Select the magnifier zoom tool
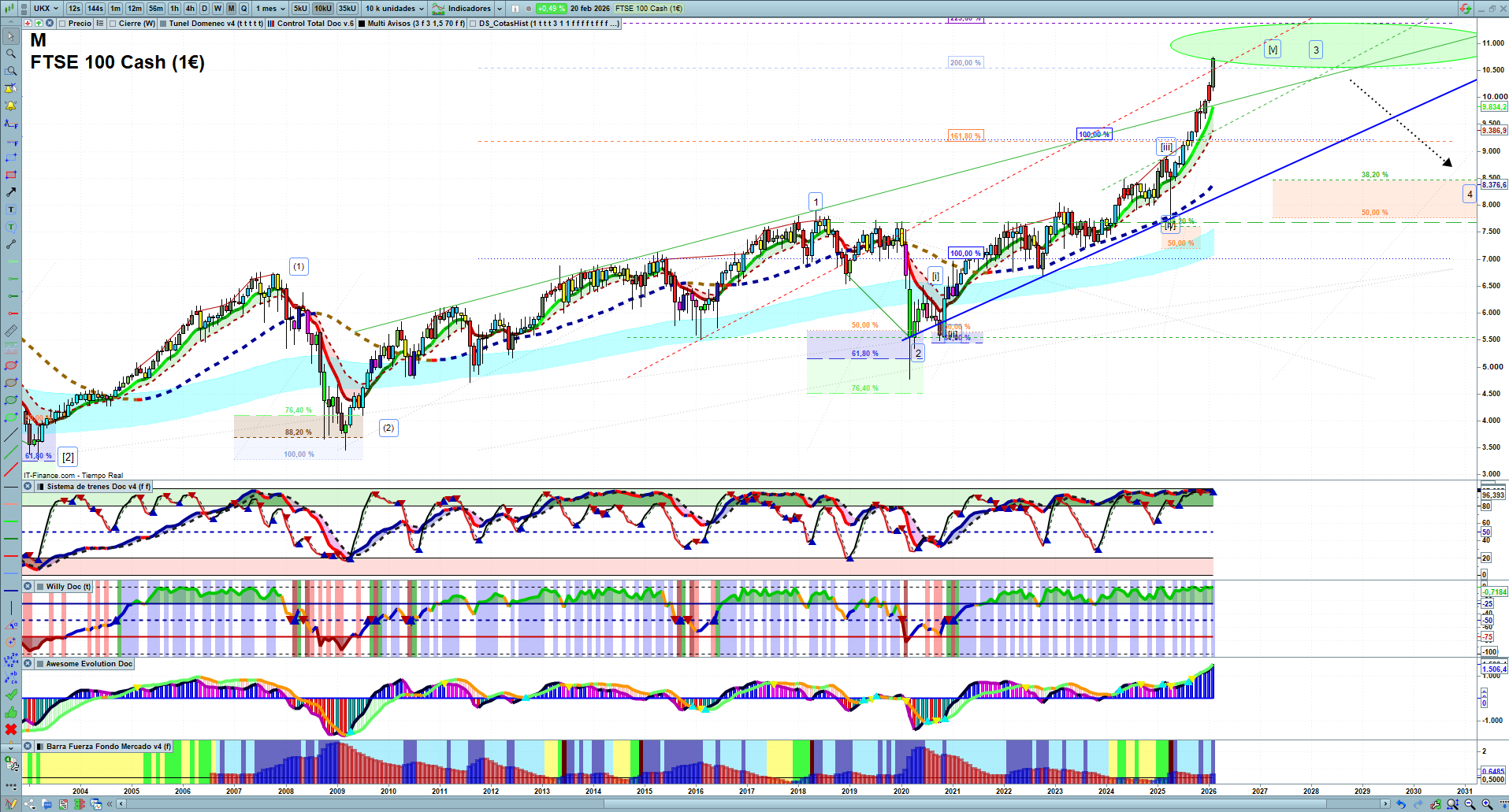1509x812 pixels. pos(11,54)
